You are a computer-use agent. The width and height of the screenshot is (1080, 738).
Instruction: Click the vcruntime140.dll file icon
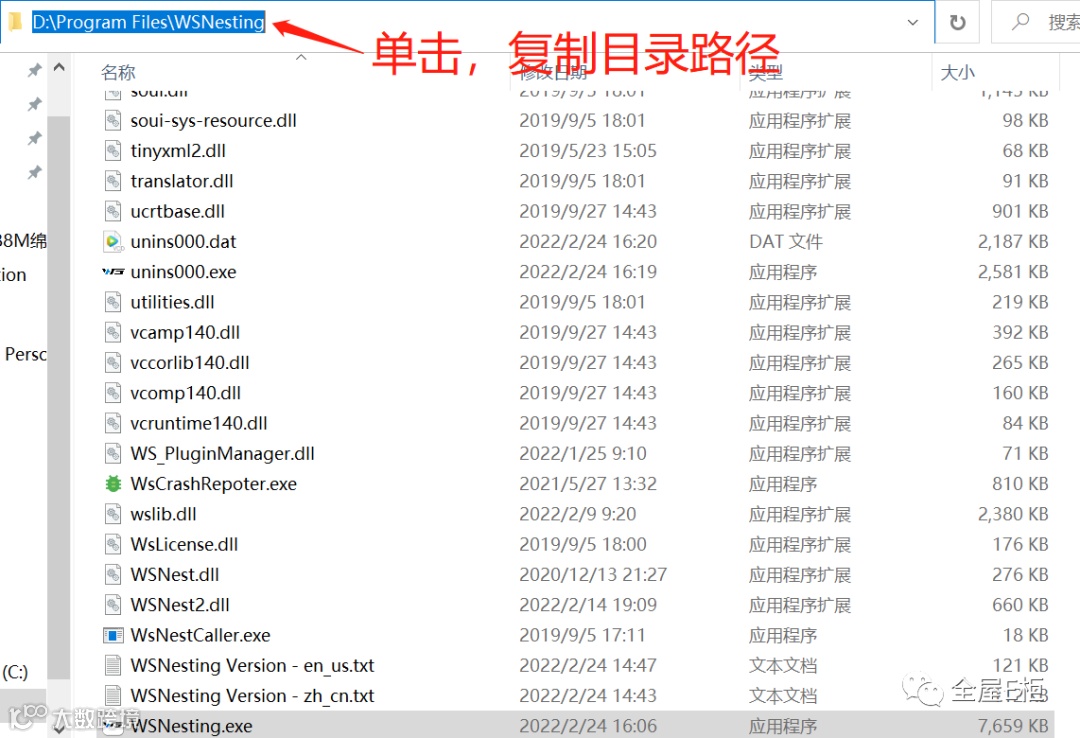click(x=113, y=423)
